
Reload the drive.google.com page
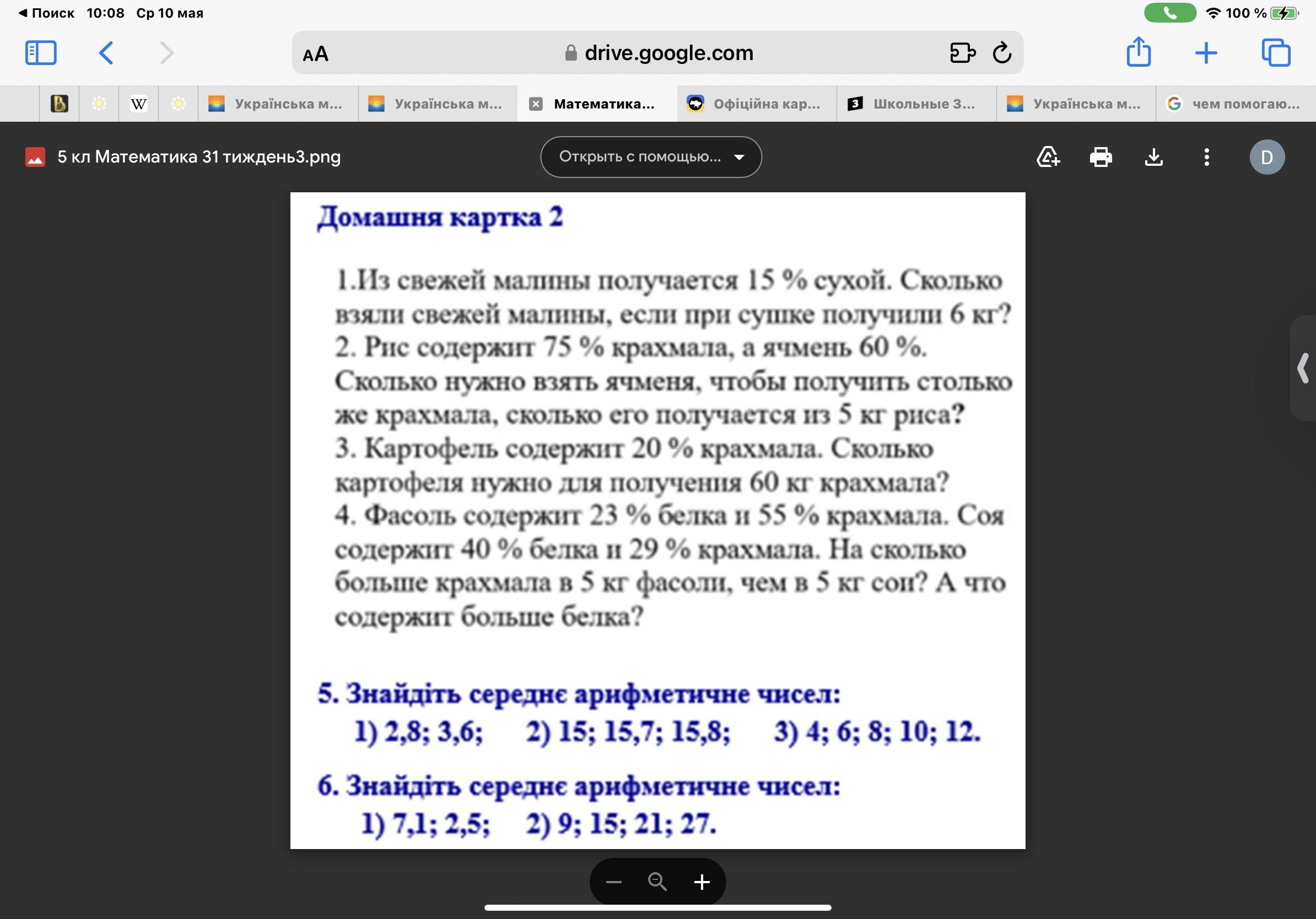(x=1002, y=53)
